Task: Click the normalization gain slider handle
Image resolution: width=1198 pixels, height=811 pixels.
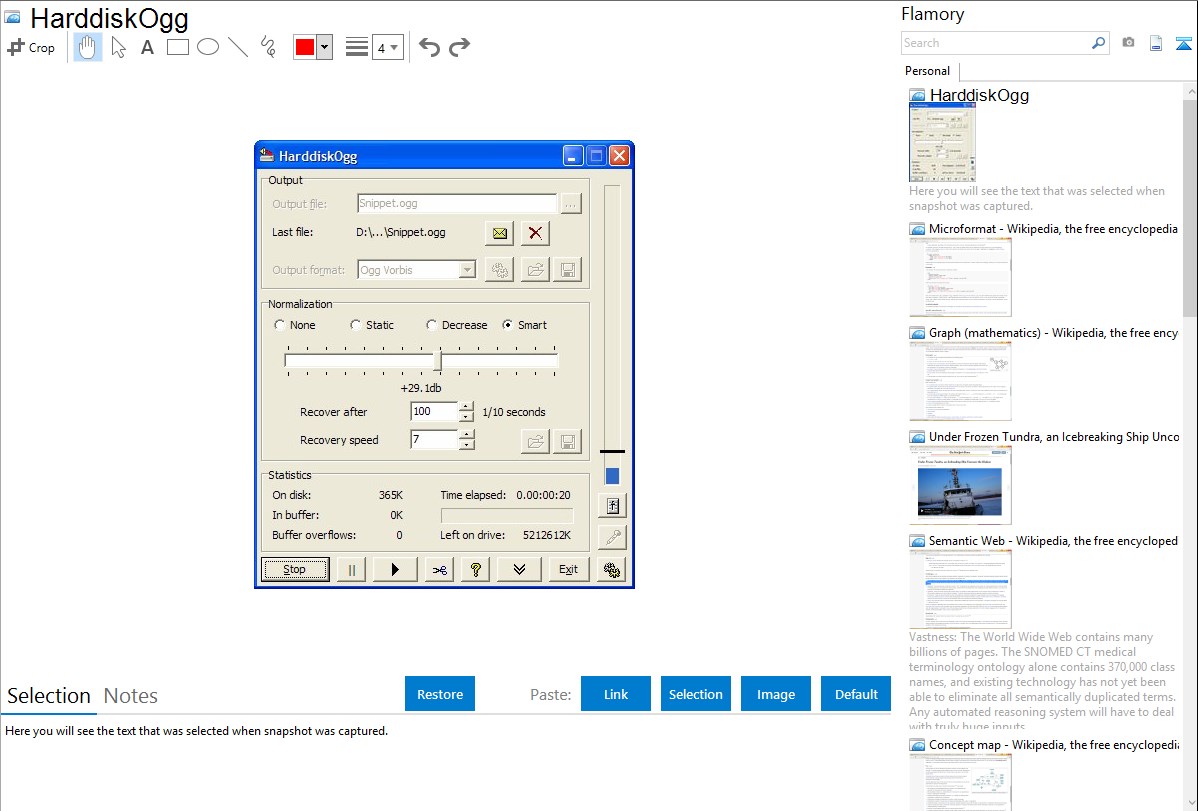Action: click(x=438, y=360)
